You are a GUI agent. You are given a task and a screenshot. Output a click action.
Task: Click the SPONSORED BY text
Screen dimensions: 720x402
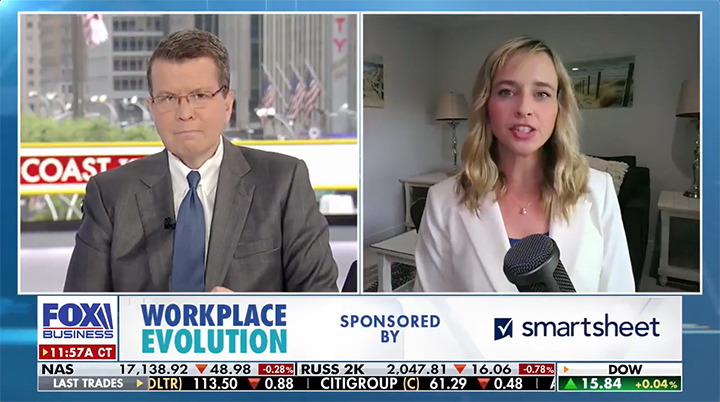tap(390, 328)
